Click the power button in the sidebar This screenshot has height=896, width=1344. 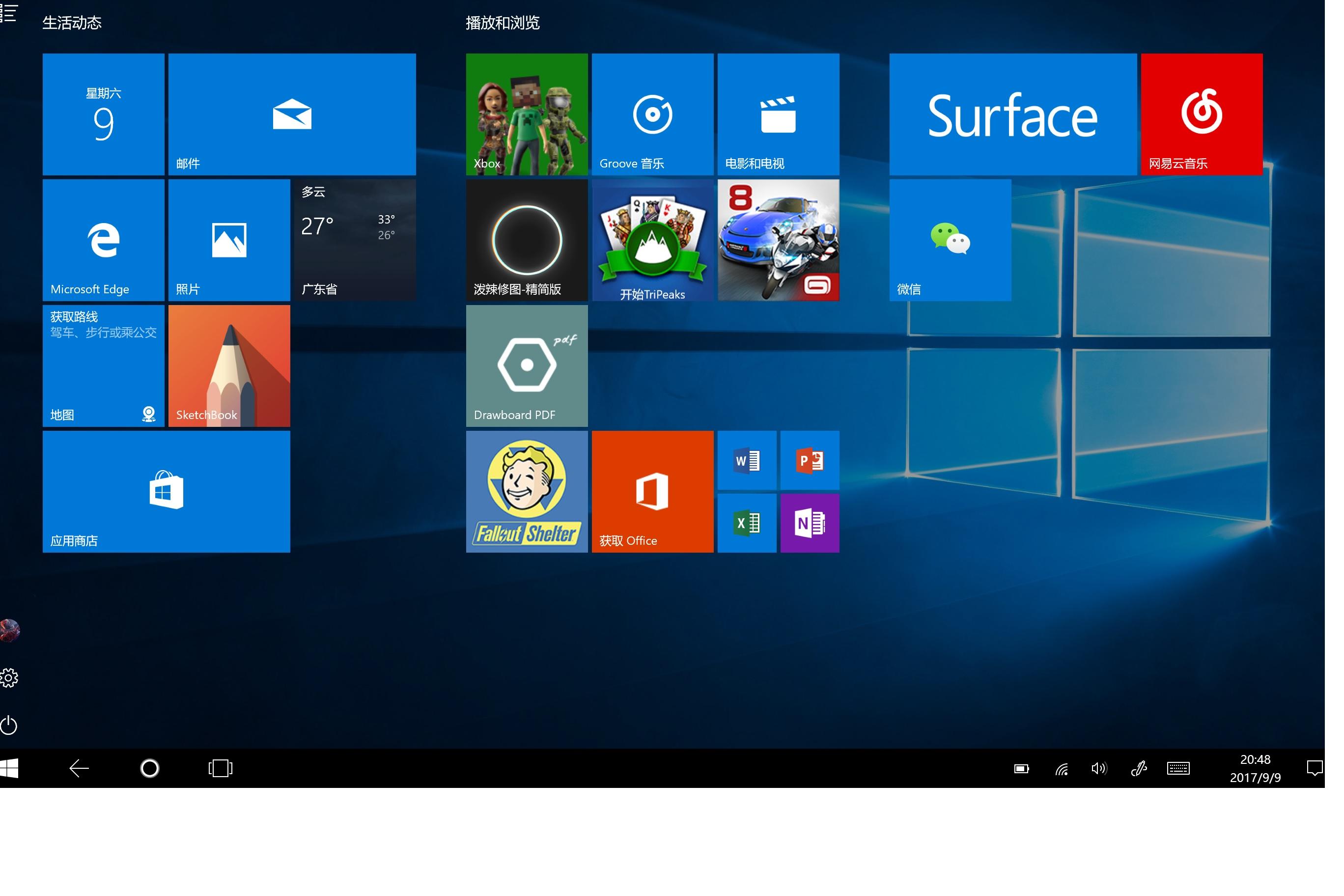(9, 726)
